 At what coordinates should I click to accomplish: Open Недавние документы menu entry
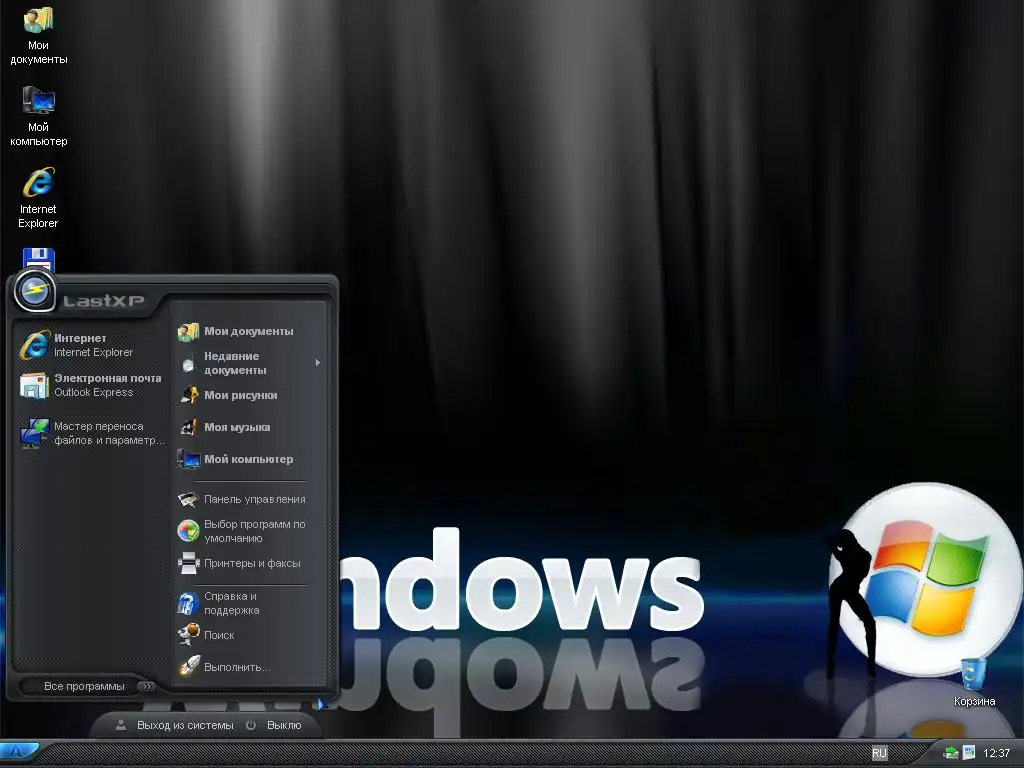[249, 363]
